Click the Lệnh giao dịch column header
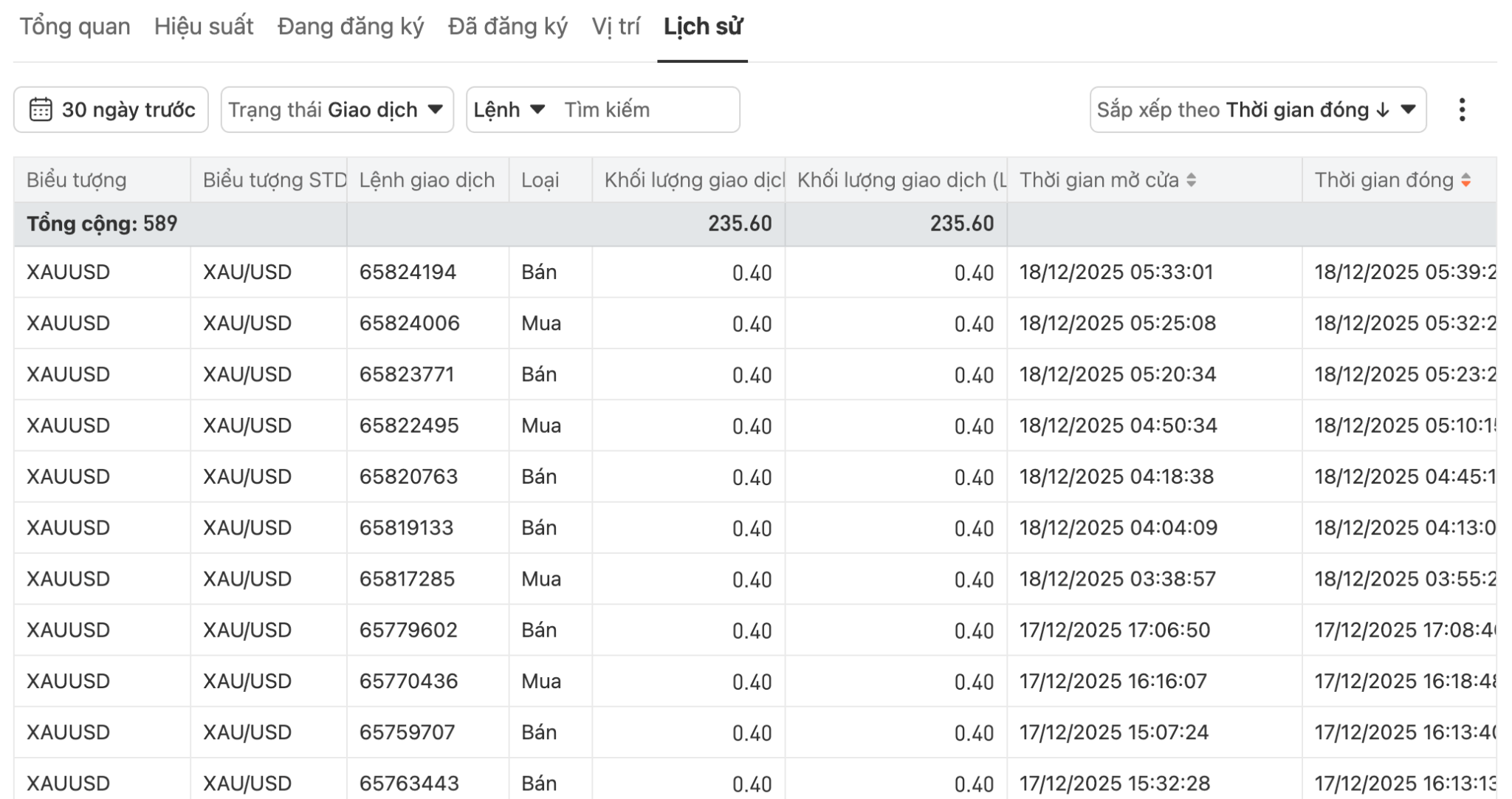 tap(427, 180)
